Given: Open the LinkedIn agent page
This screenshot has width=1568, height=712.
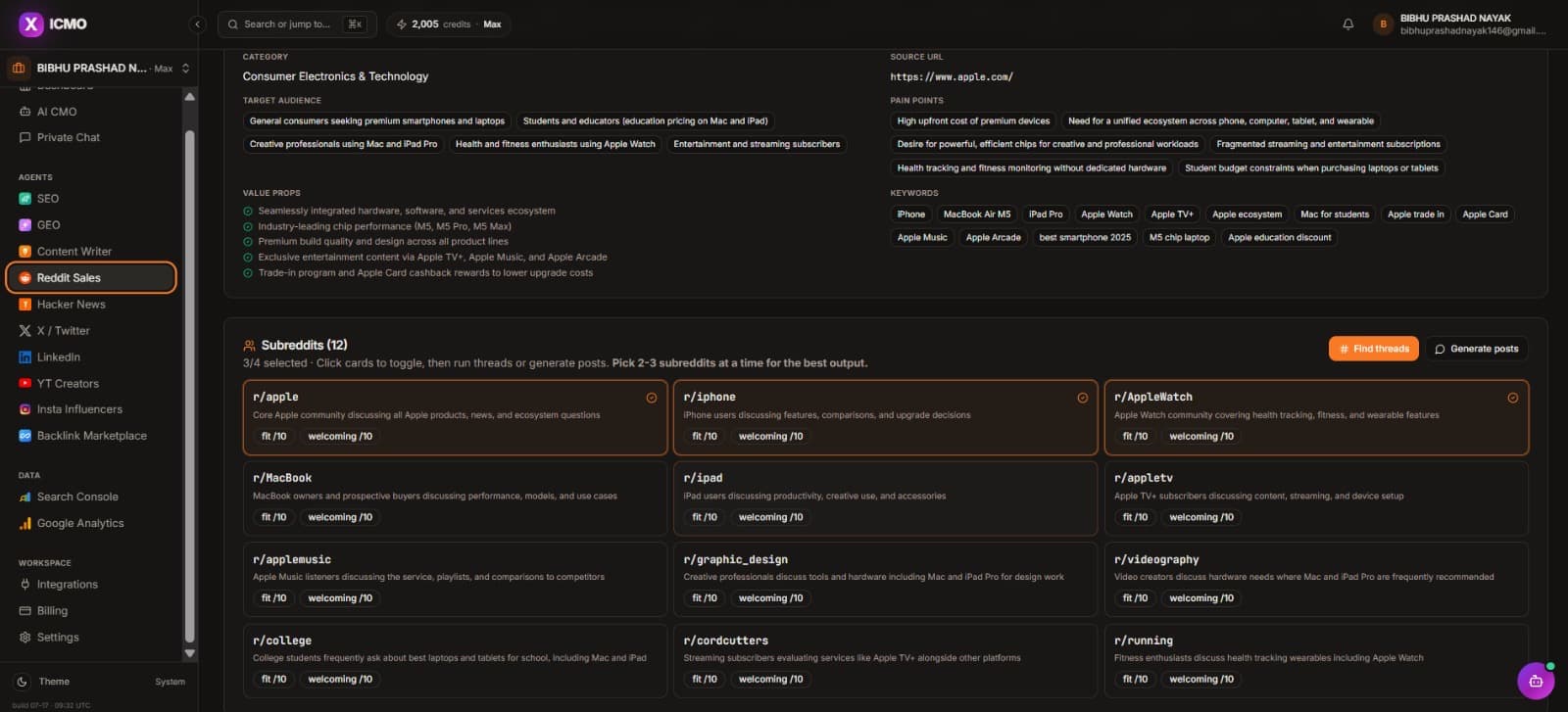Looking at the screenshot, I should point(59,356).
